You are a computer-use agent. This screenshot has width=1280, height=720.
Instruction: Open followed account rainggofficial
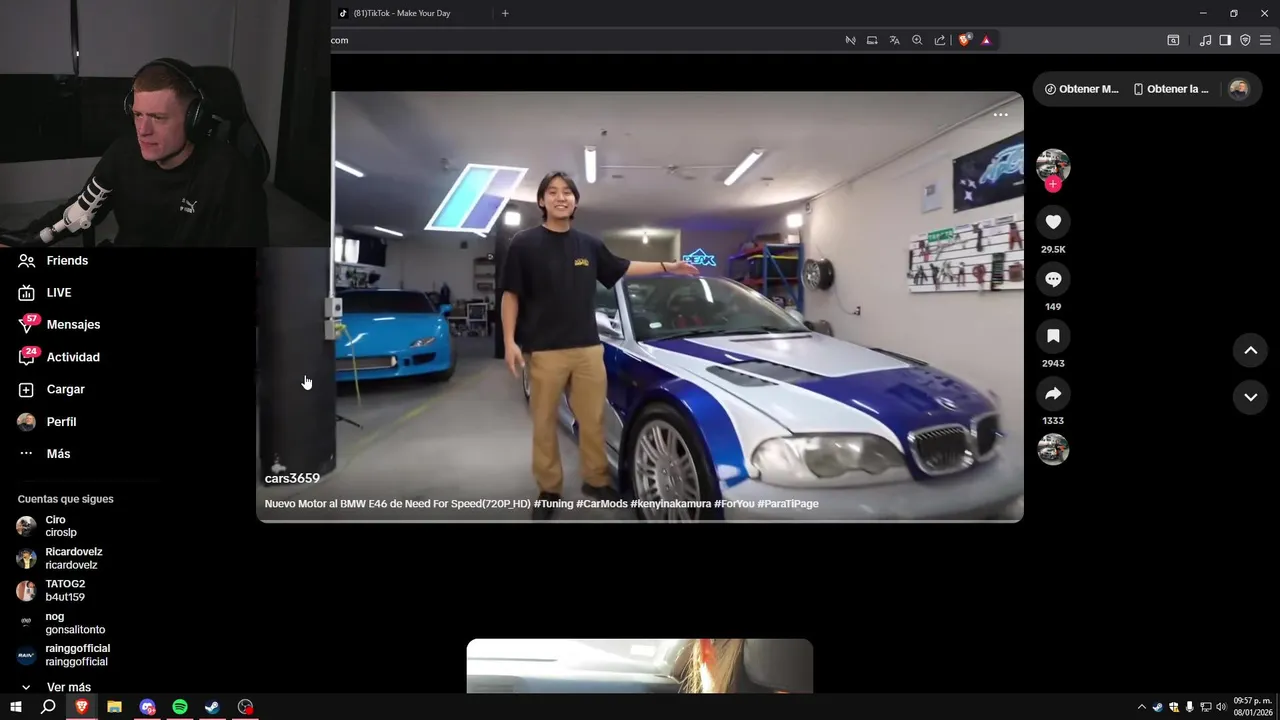(64, 655)
